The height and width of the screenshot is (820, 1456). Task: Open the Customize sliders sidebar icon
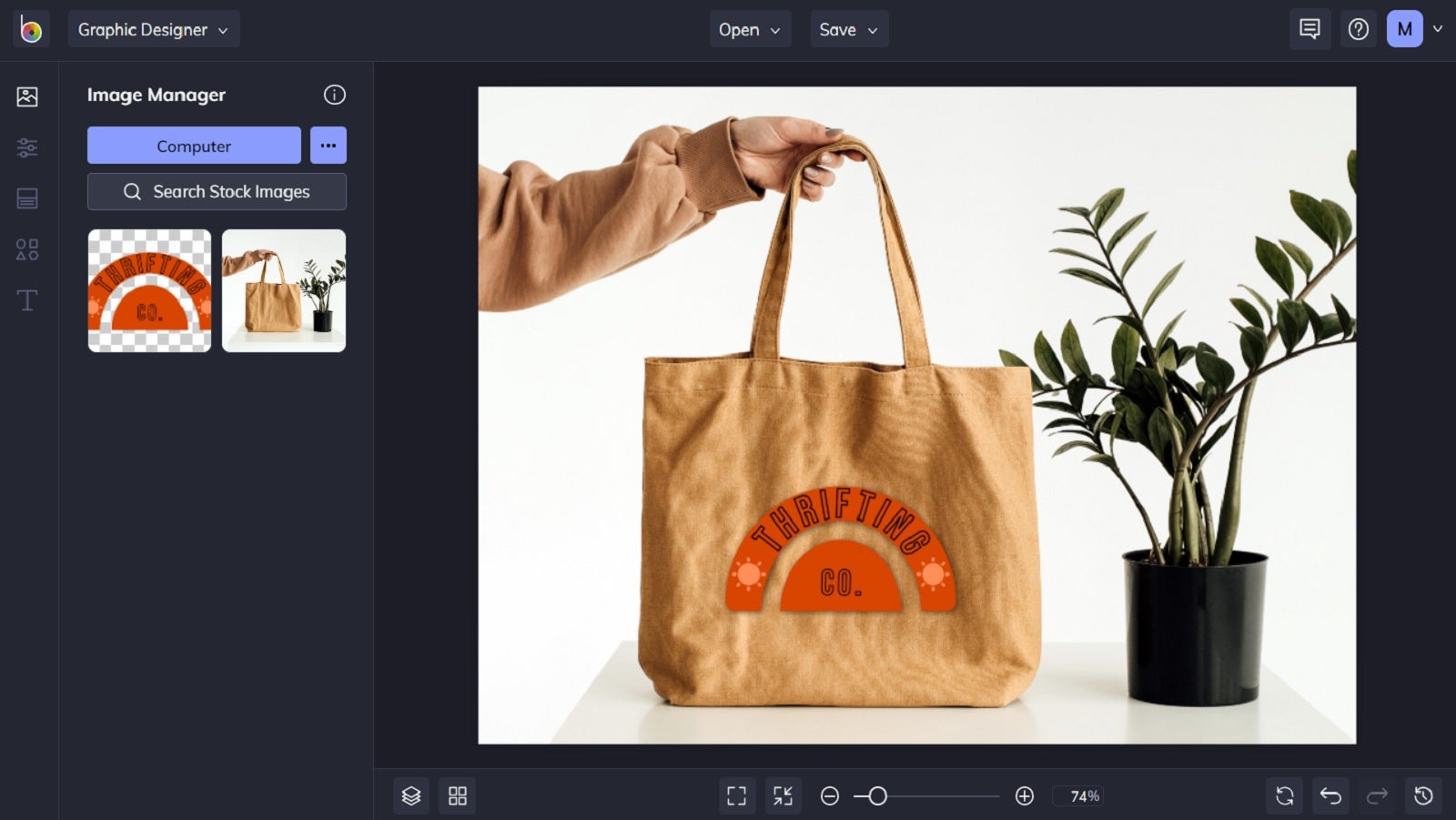point(27,147)
